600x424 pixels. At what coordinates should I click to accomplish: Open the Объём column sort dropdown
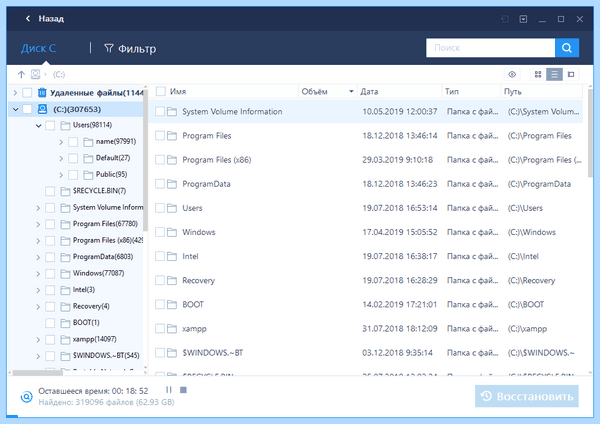point(351,91)
